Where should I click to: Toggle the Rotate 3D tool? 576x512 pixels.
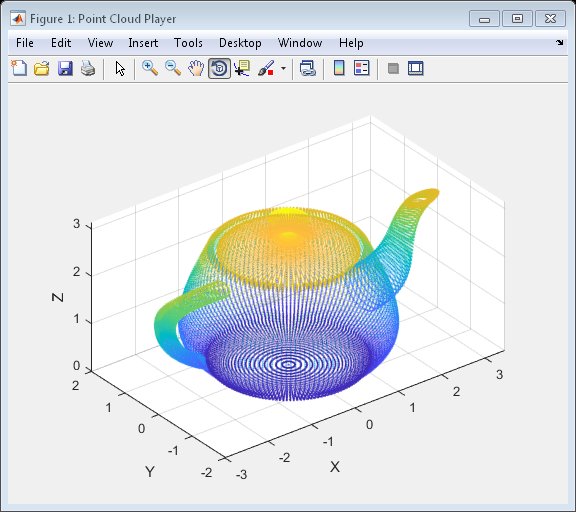220,68
